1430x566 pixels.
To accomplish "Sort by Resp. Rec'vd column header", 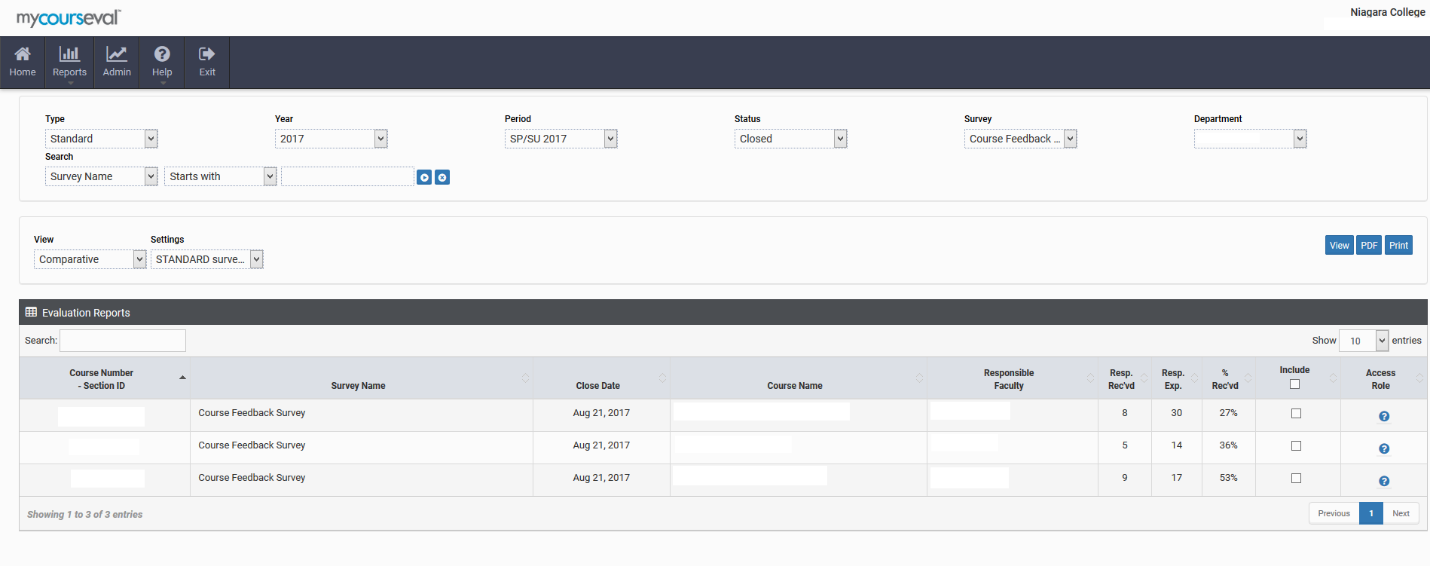I will pyautogui.click(x=1124, y=379).
